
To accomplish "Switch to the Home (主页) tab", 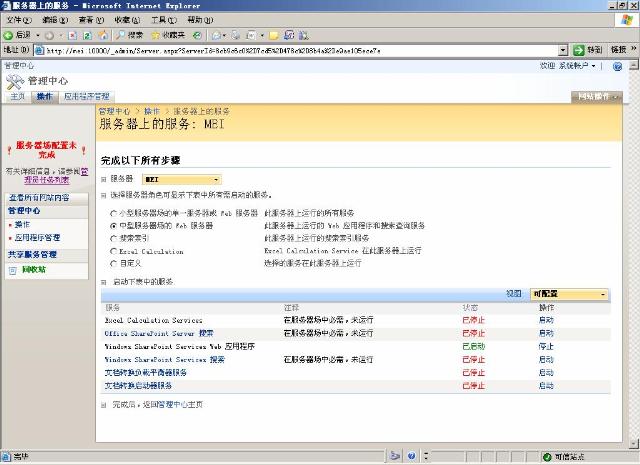I will click(18, 97).
